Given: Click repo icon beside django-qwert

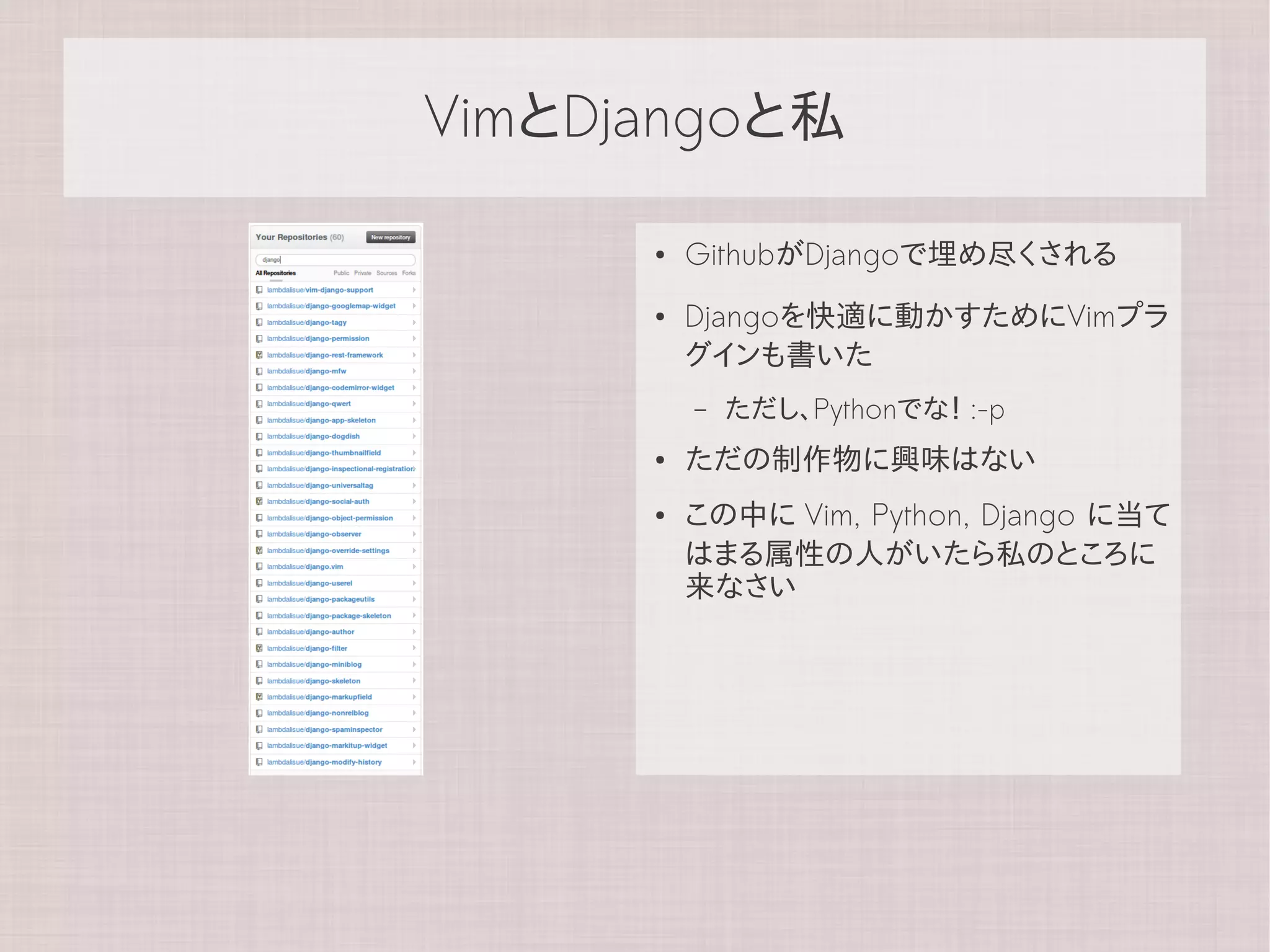Looking at the screenshot, I should coord(259,404).
